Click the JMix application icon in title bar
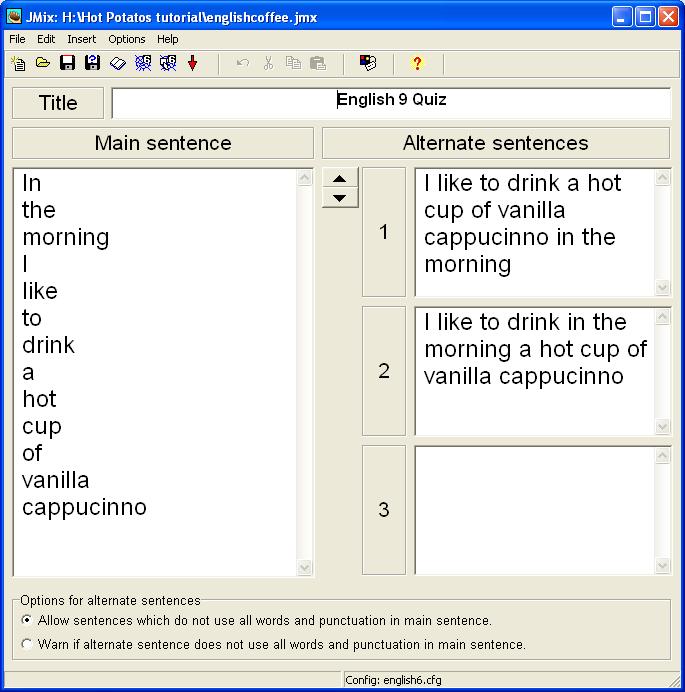Viewport: 685px width, 692px height. pyautogui.click(x=14, y=16)
